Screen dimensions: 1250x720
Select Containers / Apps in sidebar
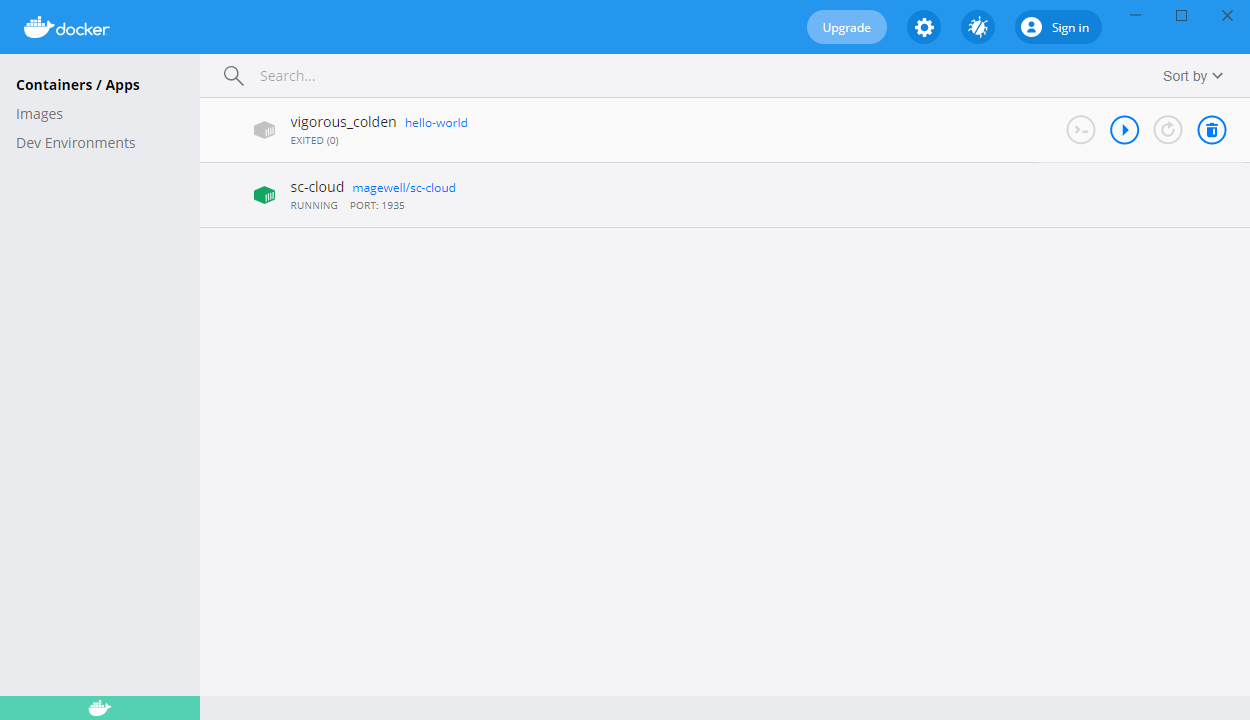pos(77,84)
